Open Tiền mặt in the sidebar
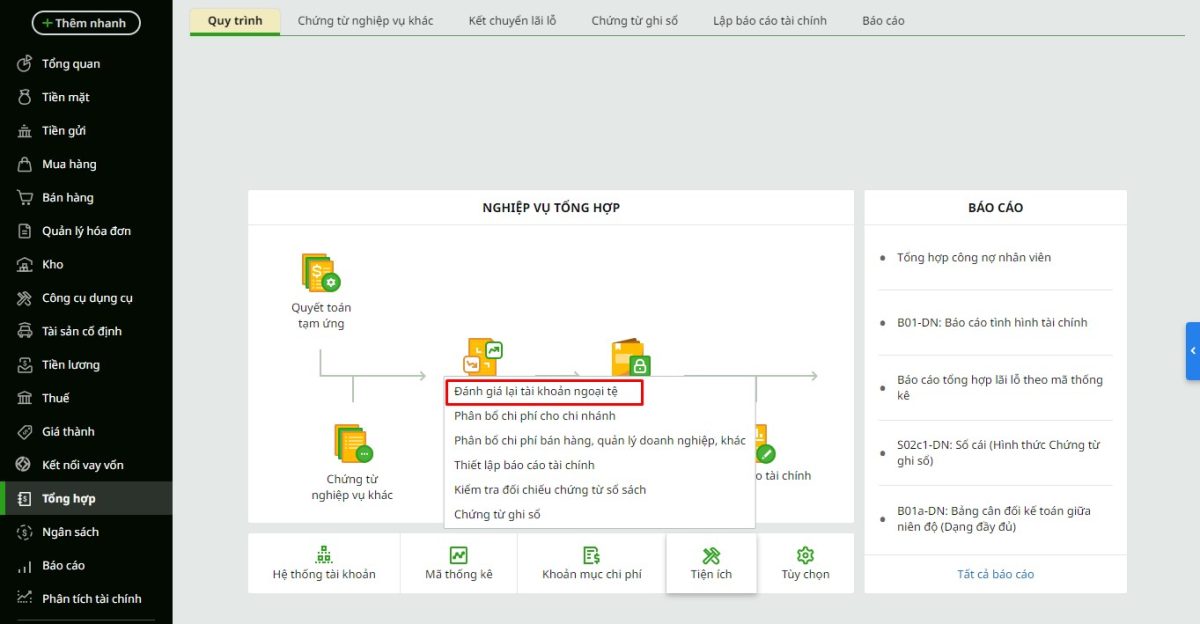This screenshot has width=1200, height=624. point(65,97)
